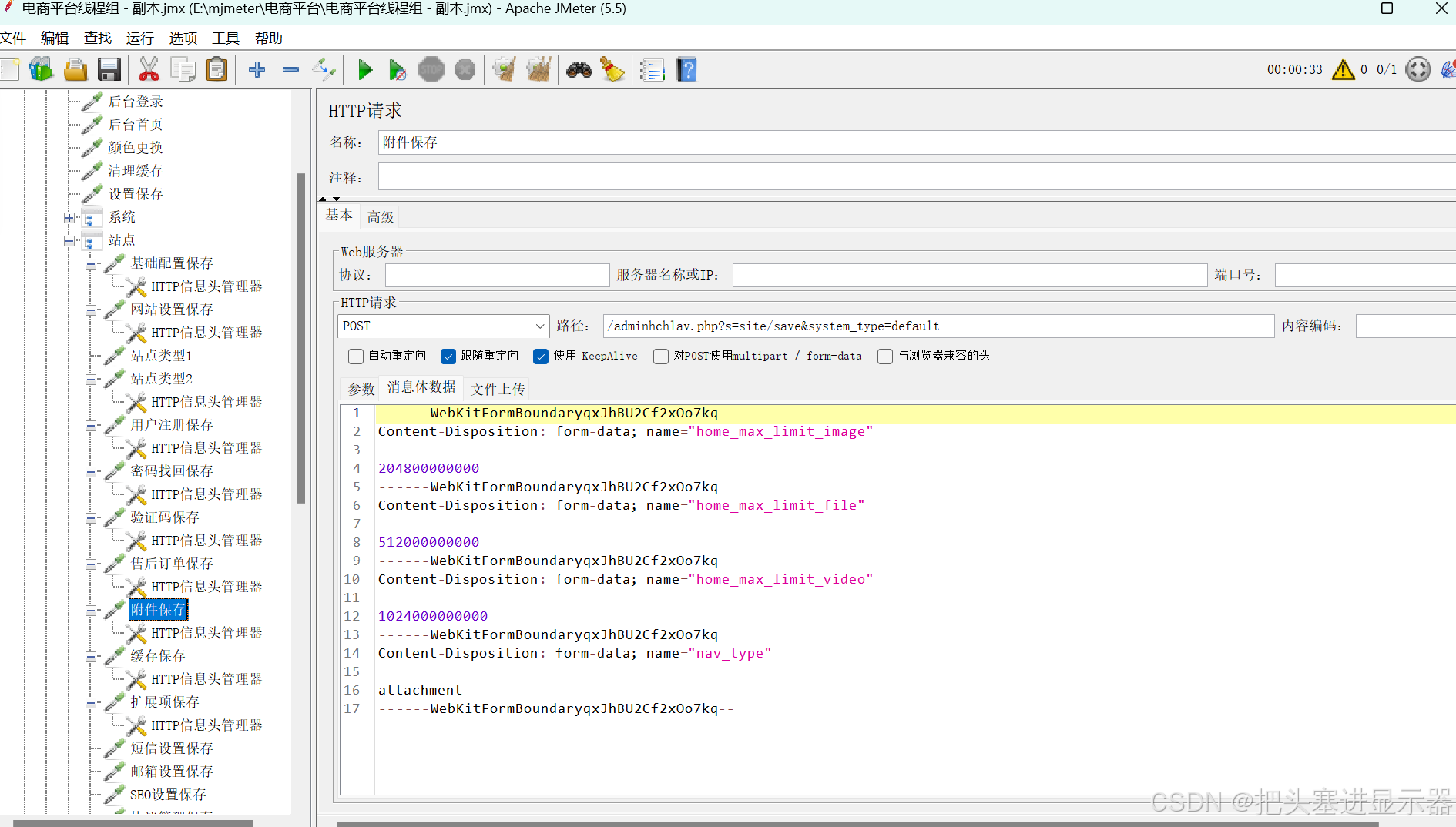Click the blue Help question mark icon
Image resolution: width=1456 pixels, height=827 pixels.
click(686, 70)
